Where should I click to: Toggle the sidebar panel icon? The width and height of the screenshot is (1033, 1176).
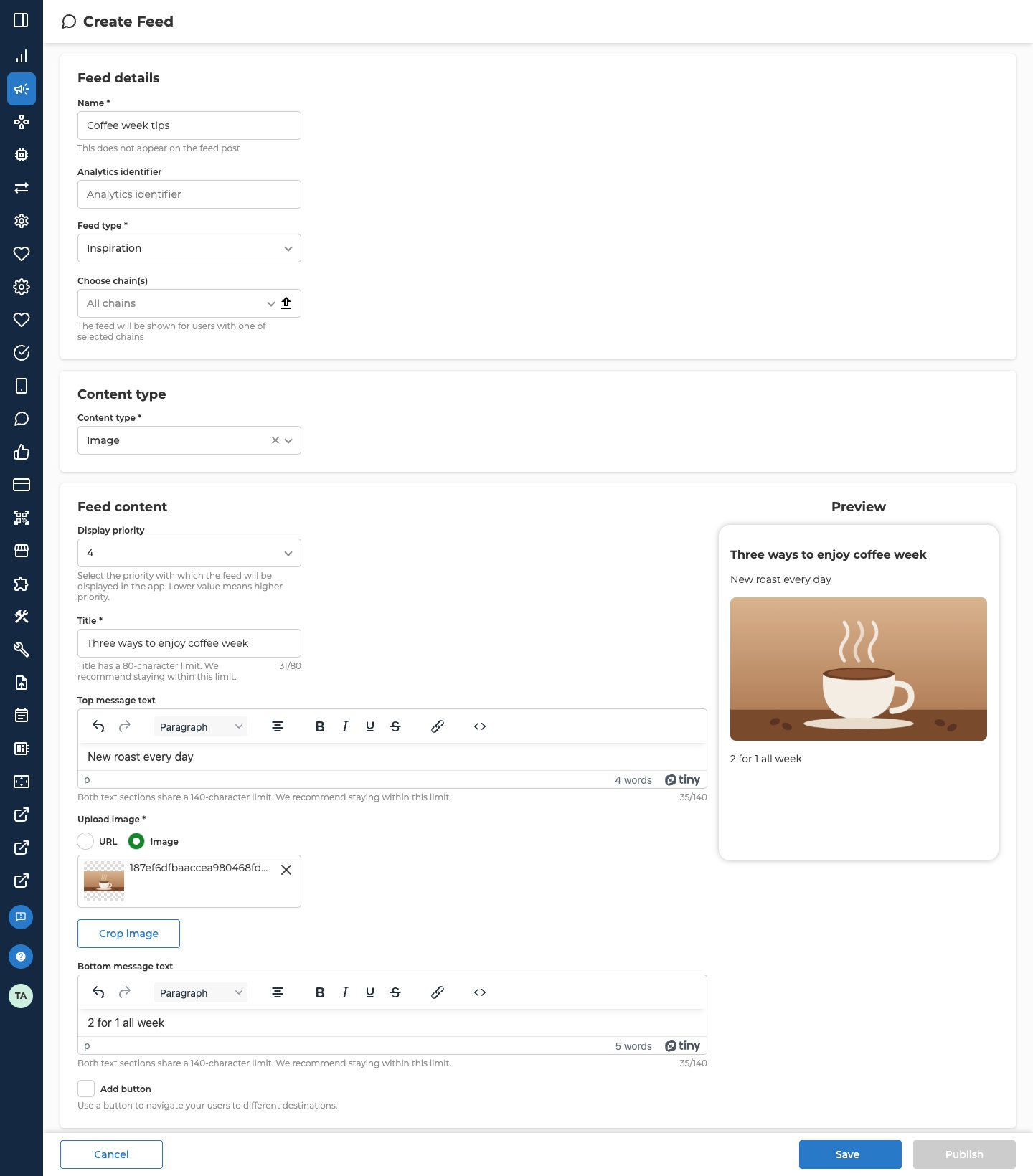click(x=22, y=20)
